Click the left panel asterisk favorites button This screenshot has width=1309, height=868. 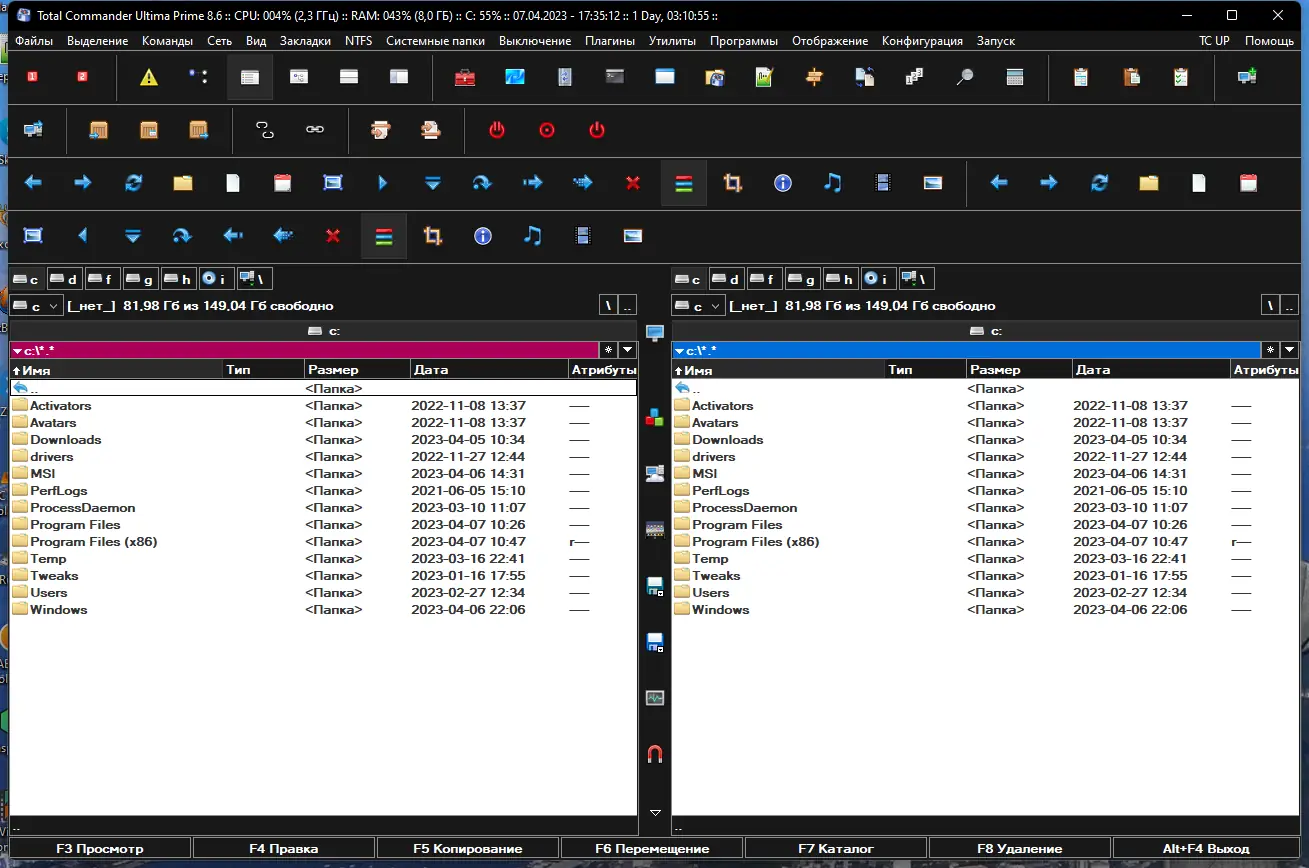click(x=608, y=350)
